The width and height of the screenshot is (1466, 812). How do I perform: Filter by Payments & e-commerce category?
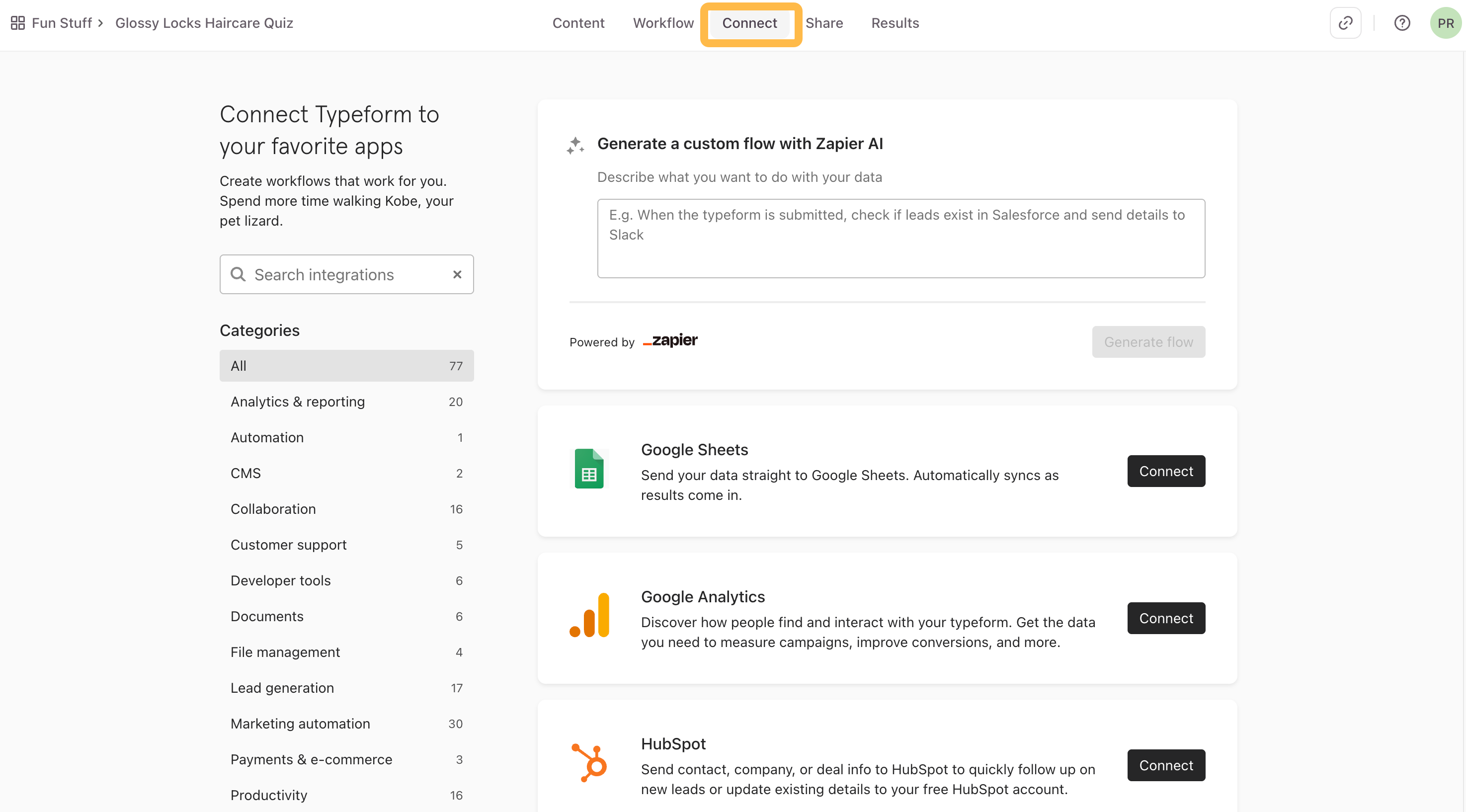[x=346, y=760]
